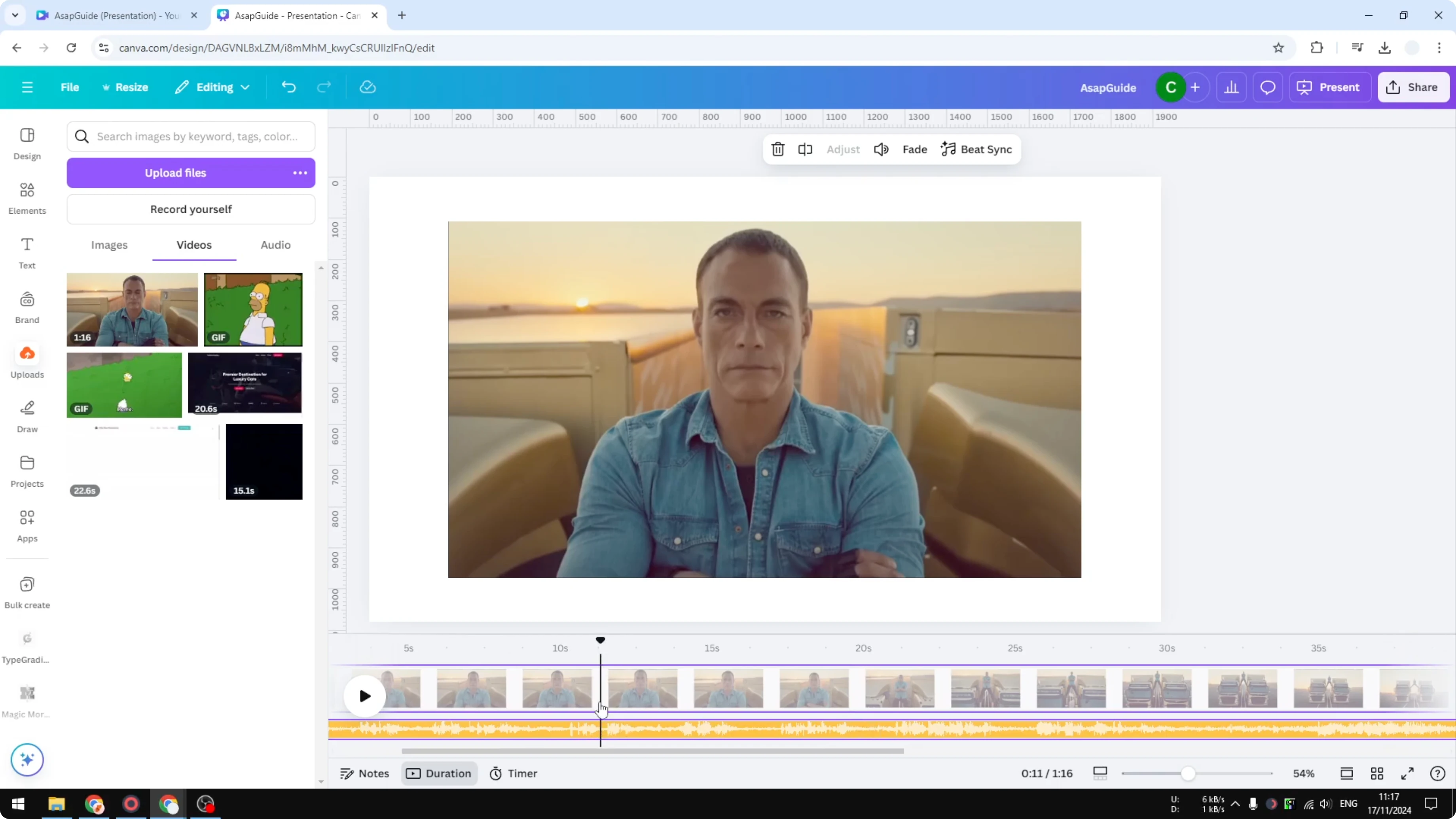Open Upload files options menu
This screenshot has height=819, width=1456.
click(x=300, y=173)
